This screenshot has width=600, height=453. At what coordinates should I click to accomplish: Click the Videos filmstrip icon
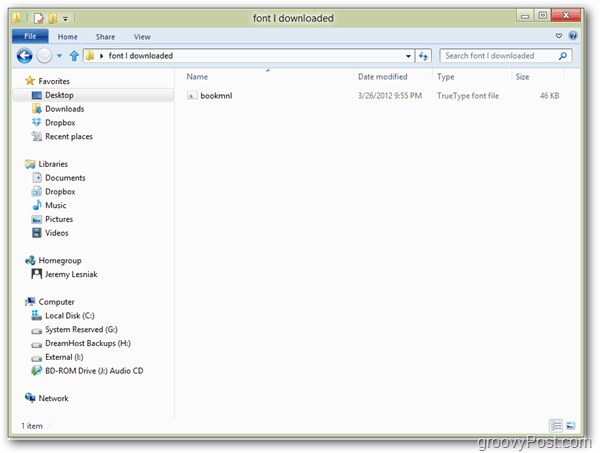37,233
